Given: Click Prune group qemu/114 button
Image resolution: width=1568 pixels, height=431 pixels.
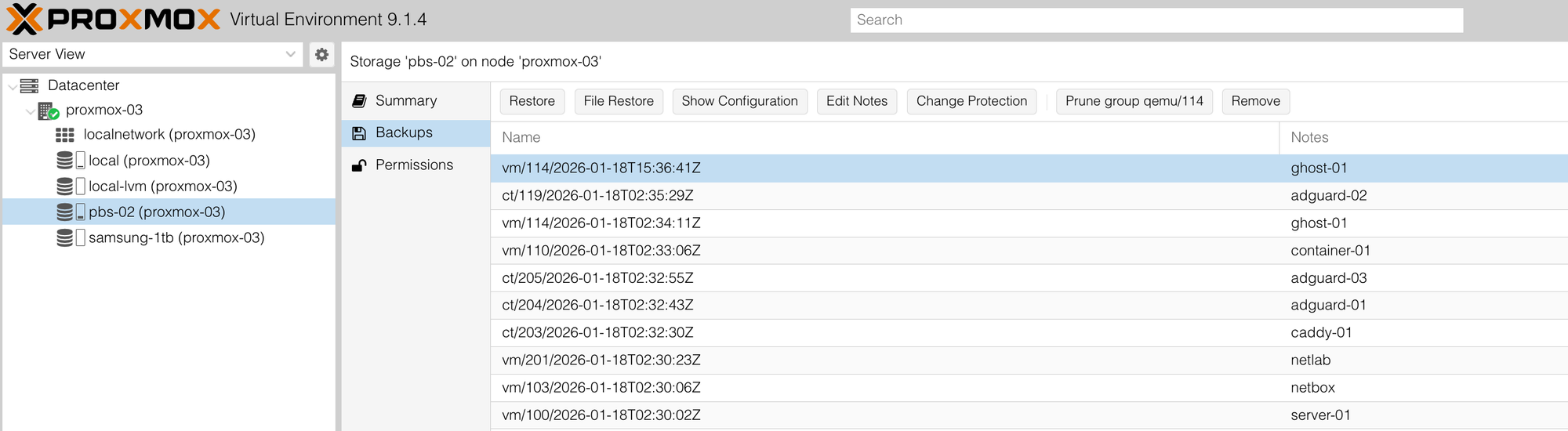Looking at the screenshot, I should 1134,101.
